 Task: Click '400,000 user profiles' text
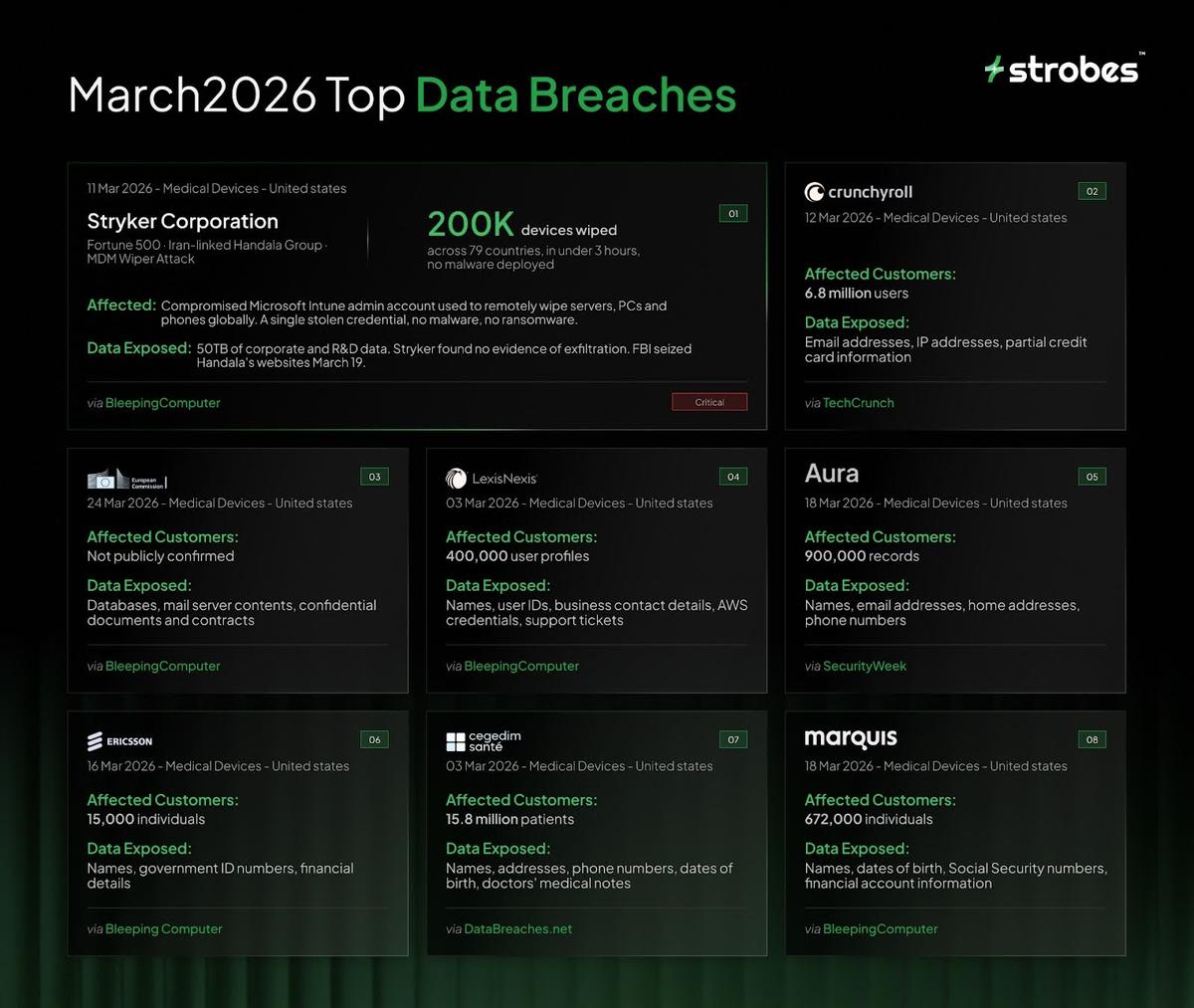[517, 556]
